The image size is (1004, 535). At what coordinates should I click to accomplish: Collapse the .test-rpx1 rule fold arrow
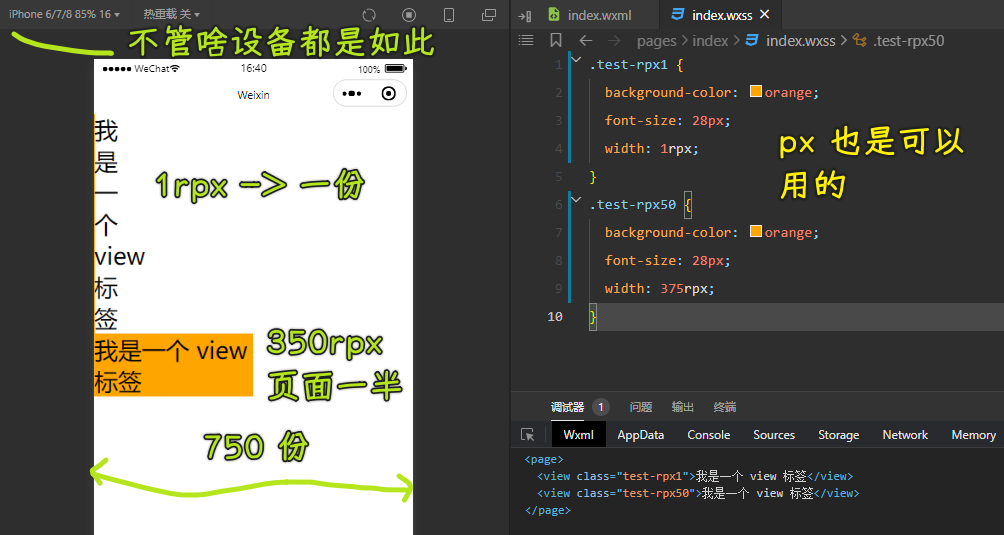(x=576, y=60)
